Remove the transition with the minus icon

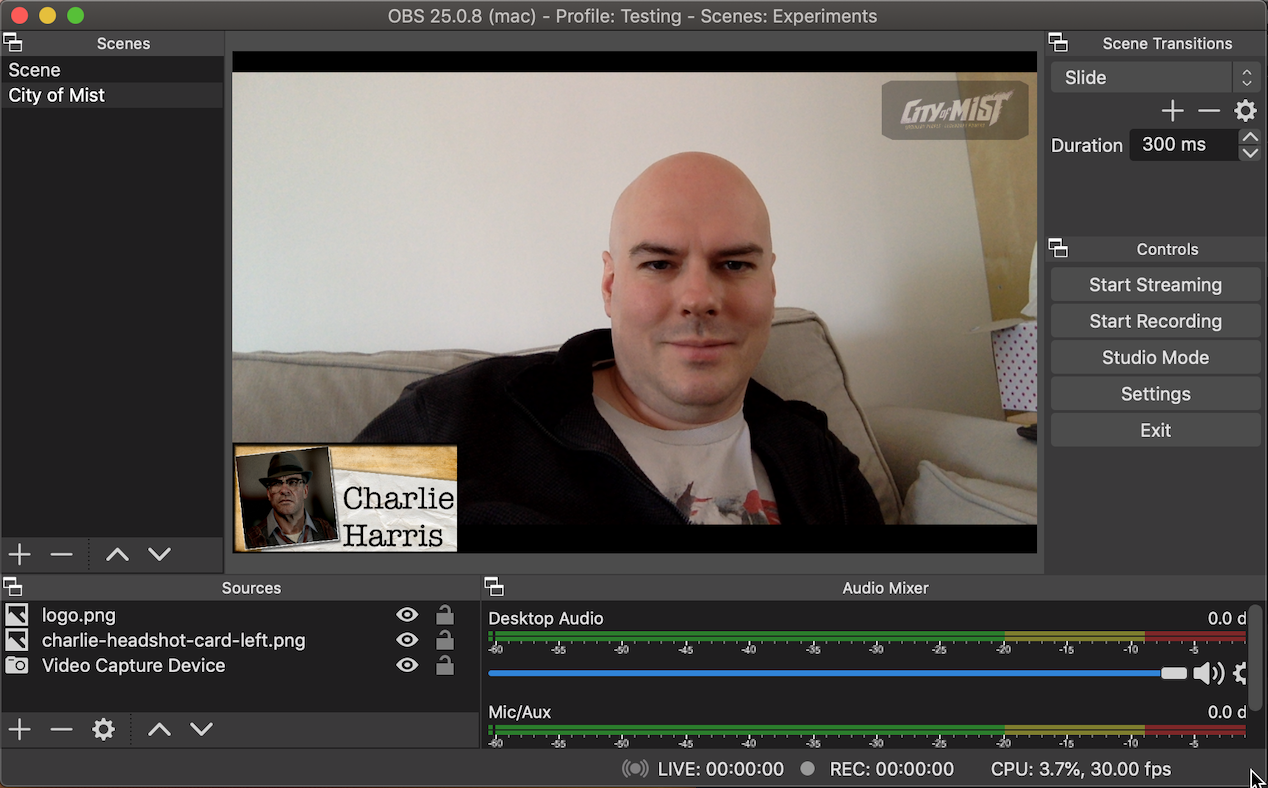coord(1208,111)
